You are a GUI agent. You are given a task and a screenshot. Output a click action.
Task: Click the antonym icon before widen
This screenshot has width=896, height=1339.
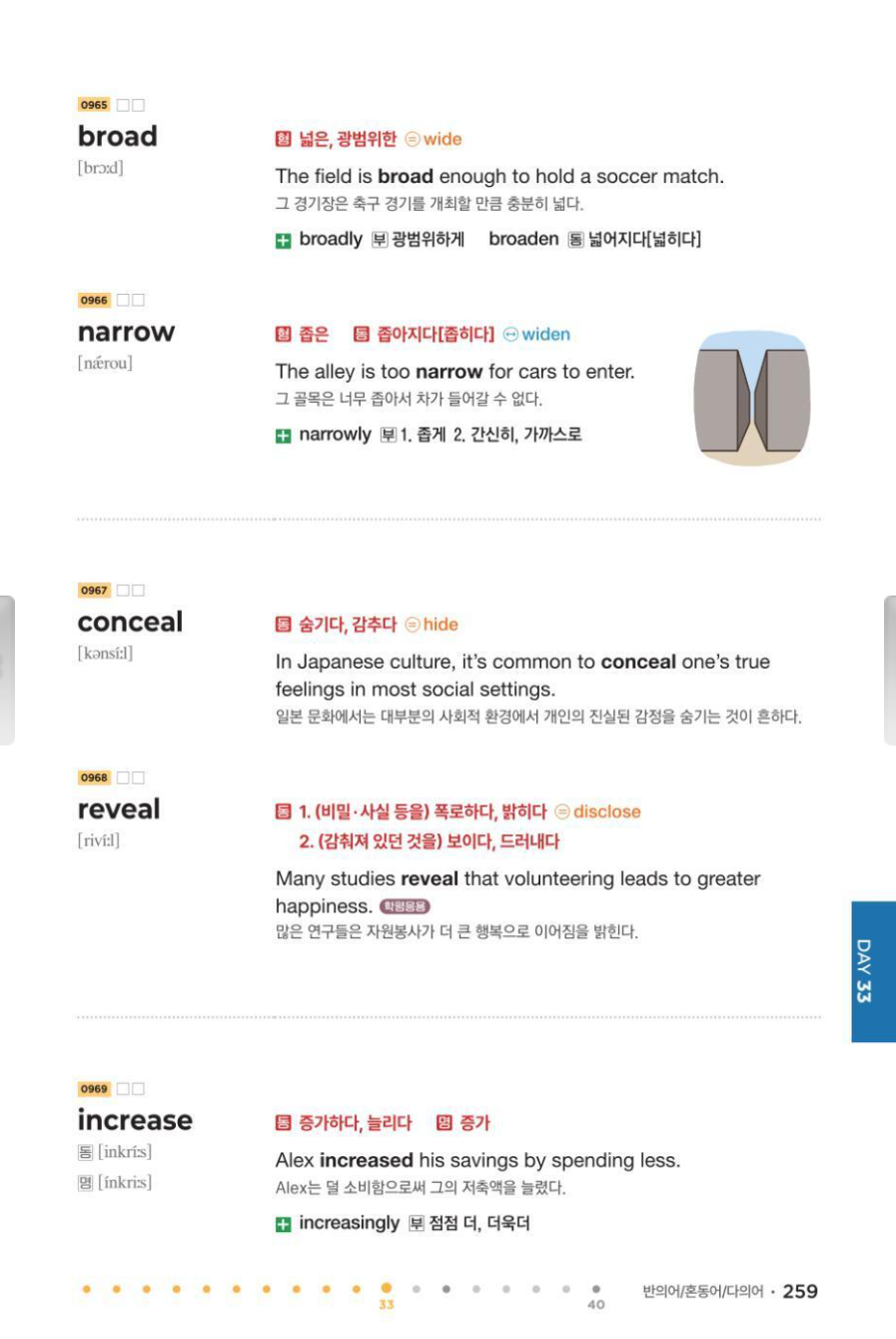click(x=510, y=335)
